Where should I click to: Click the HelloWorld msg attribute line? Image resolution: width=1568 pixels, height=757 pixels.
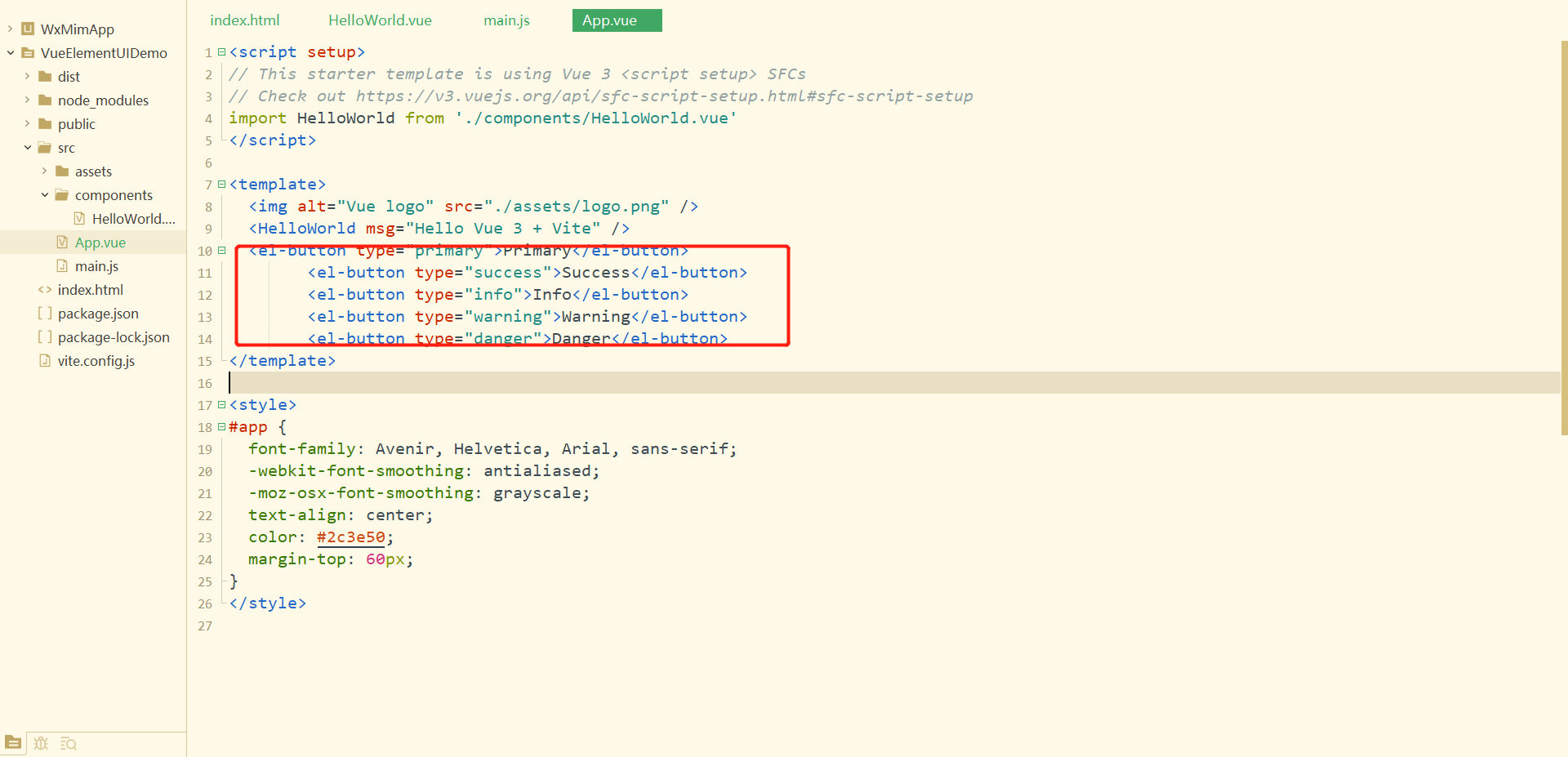point(439,228)
